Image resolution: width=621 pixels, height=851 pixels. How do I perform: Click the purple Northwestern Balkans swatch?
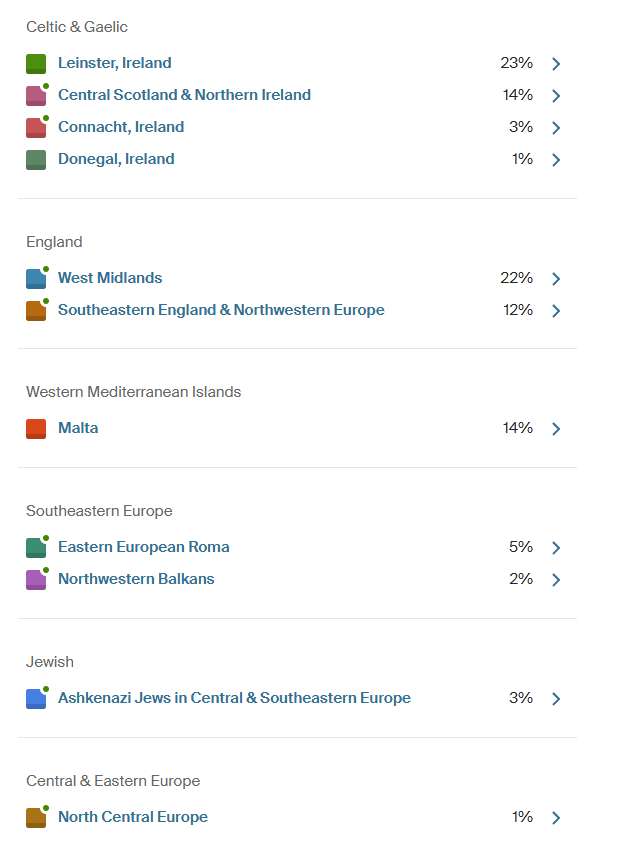click(x=36, y=580)
